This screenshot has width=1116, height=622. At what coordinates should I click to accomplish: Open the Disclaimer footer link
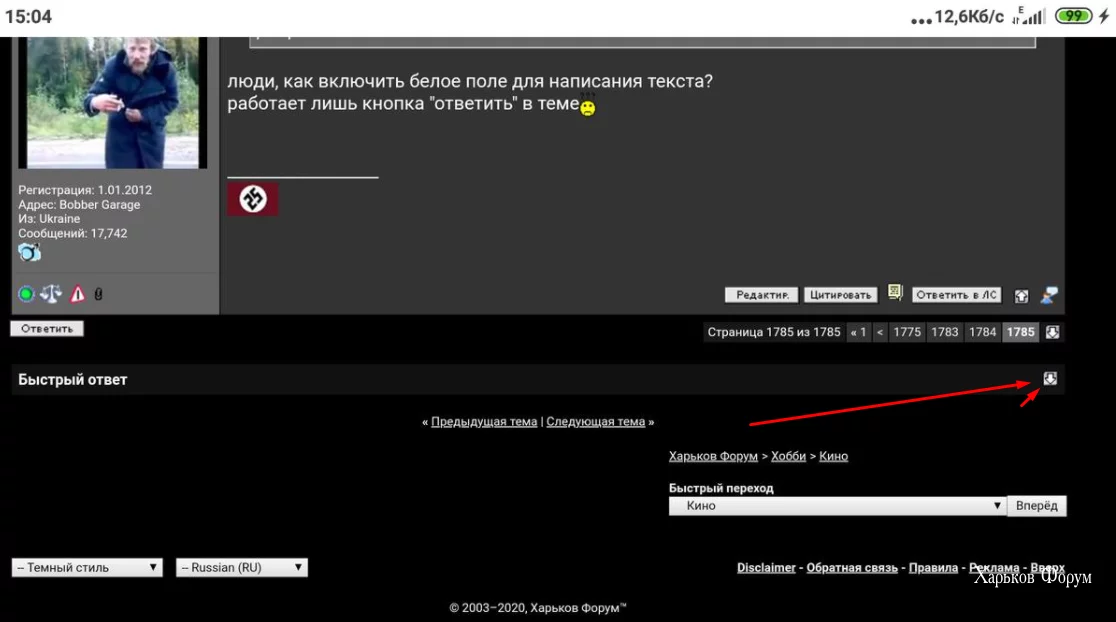[767, 568]
